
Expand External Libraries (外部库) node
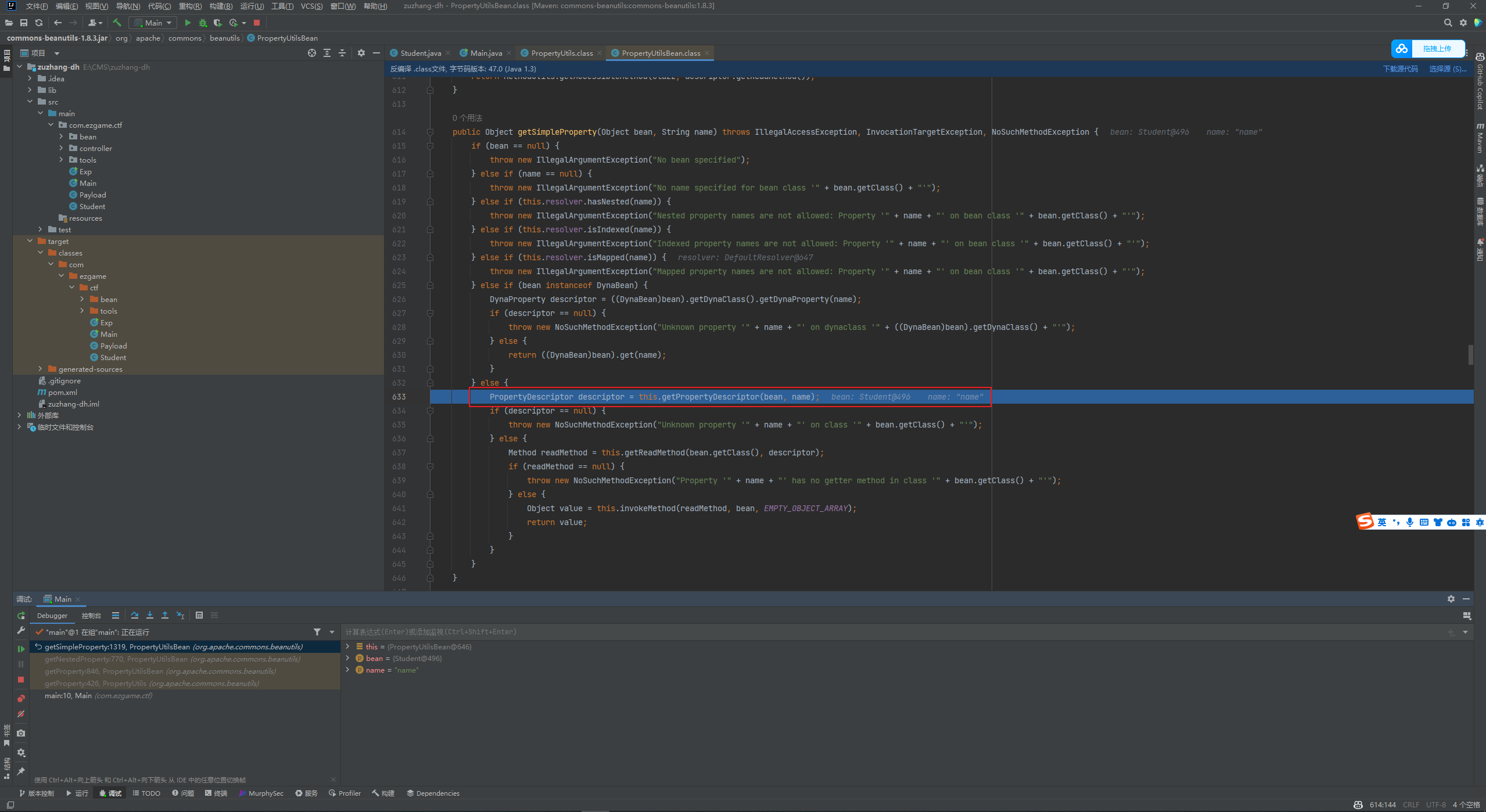click(x=20, y=415)
